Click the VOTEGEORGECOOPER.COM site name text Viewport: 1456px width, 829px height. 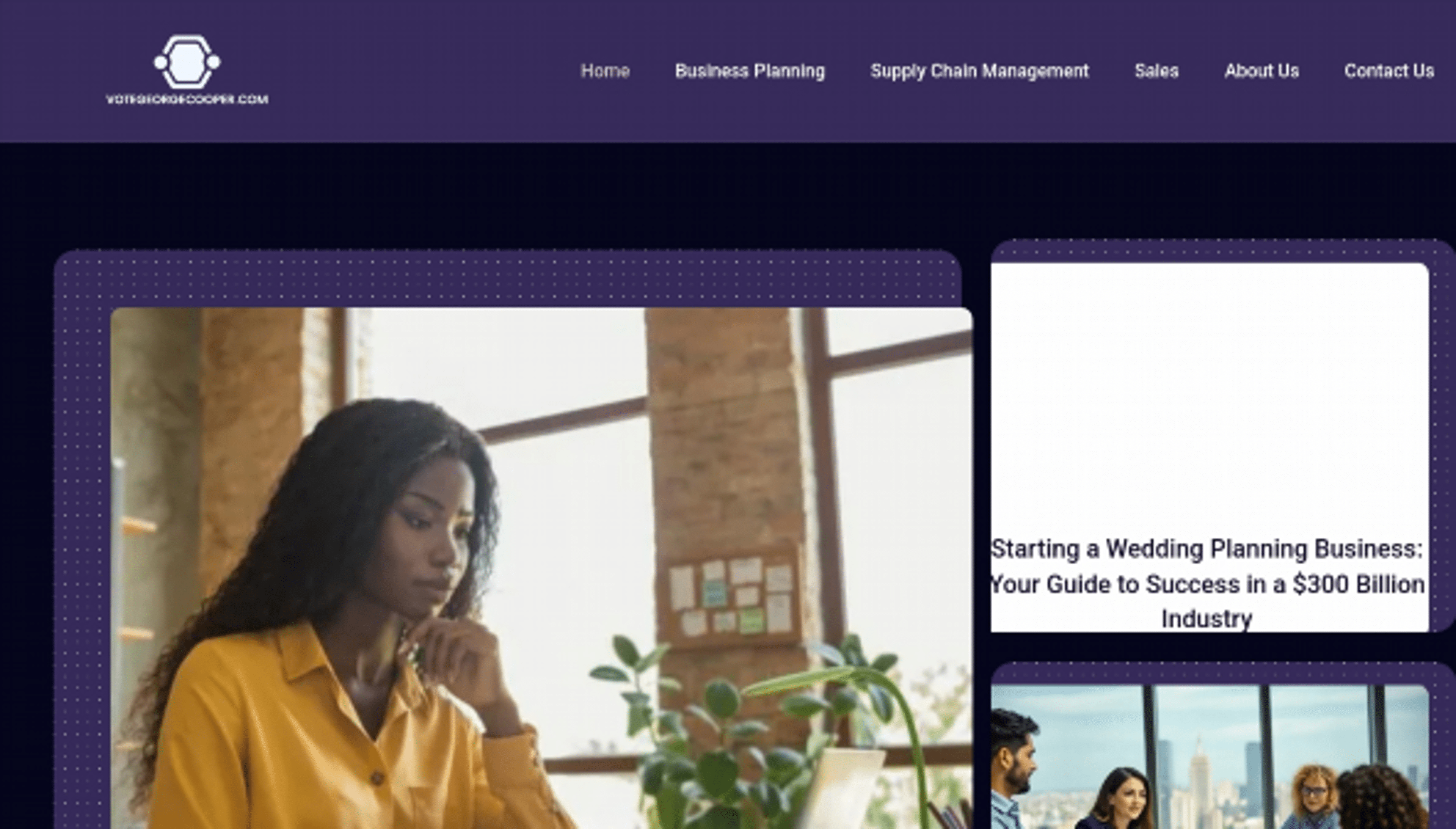(187, 100)
